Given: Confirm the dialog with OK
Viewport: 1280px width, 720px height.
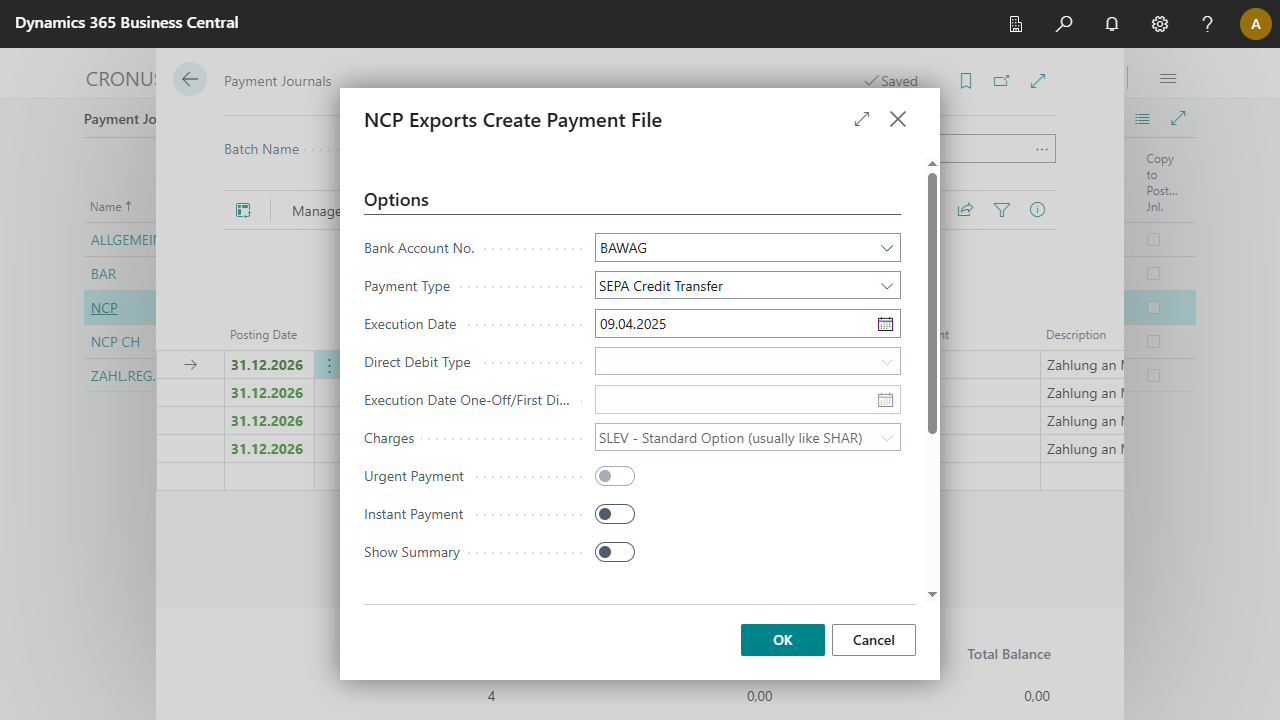Looking at the screenshot, I should pos(783,640).
